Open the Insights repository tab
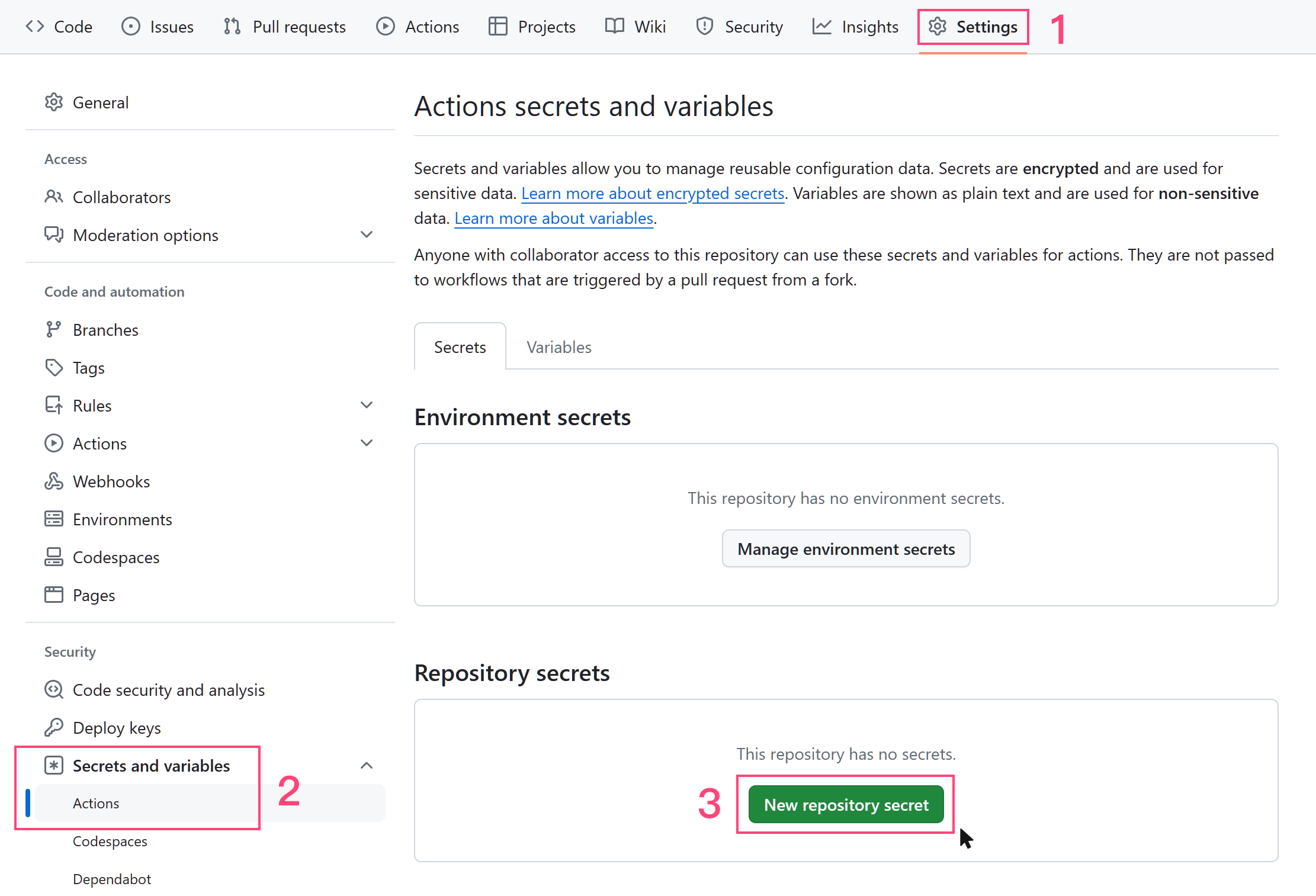Screen dimensions: 1316x896 [x=855, y=27]
